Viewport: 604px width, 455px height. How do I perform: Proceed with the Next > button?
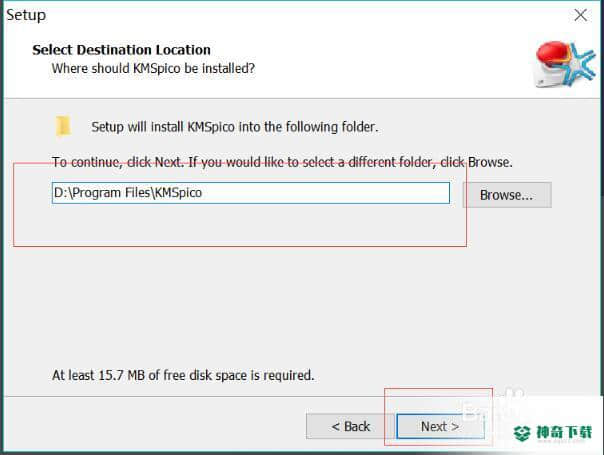tap(440, 426)
